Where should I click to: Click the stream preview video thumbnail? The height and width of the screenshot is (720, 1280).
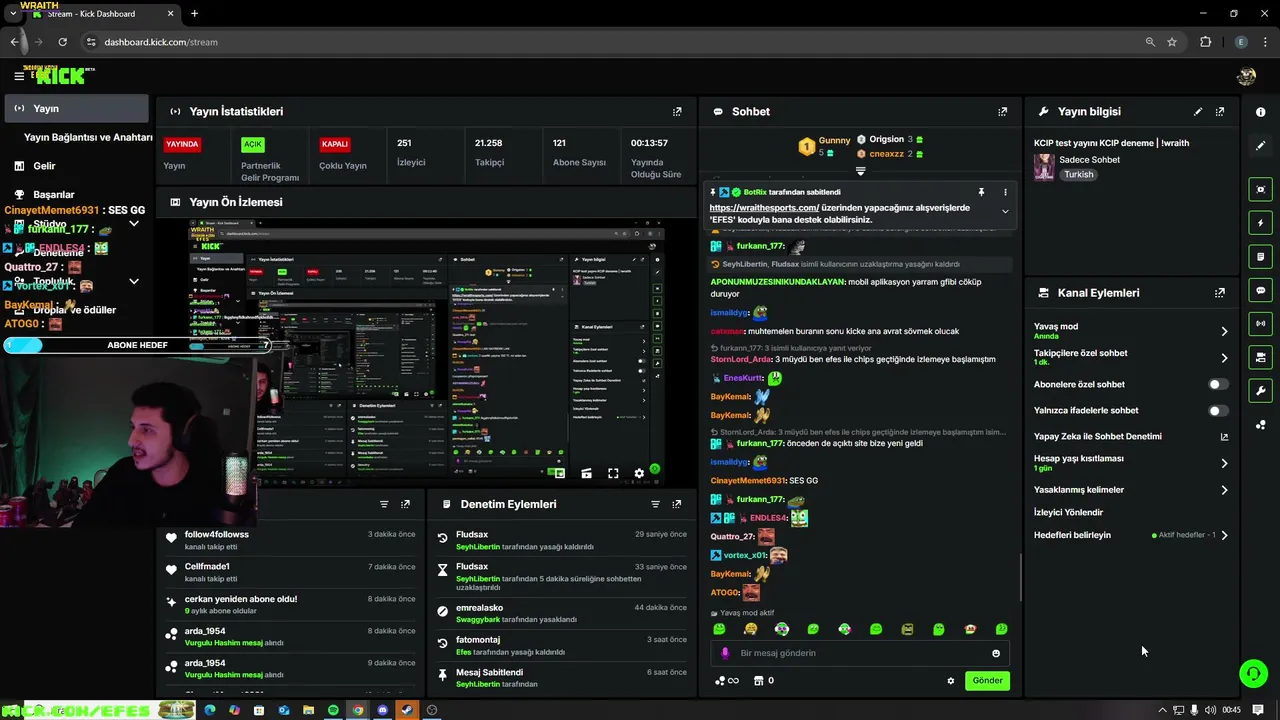tap(426, 350)
